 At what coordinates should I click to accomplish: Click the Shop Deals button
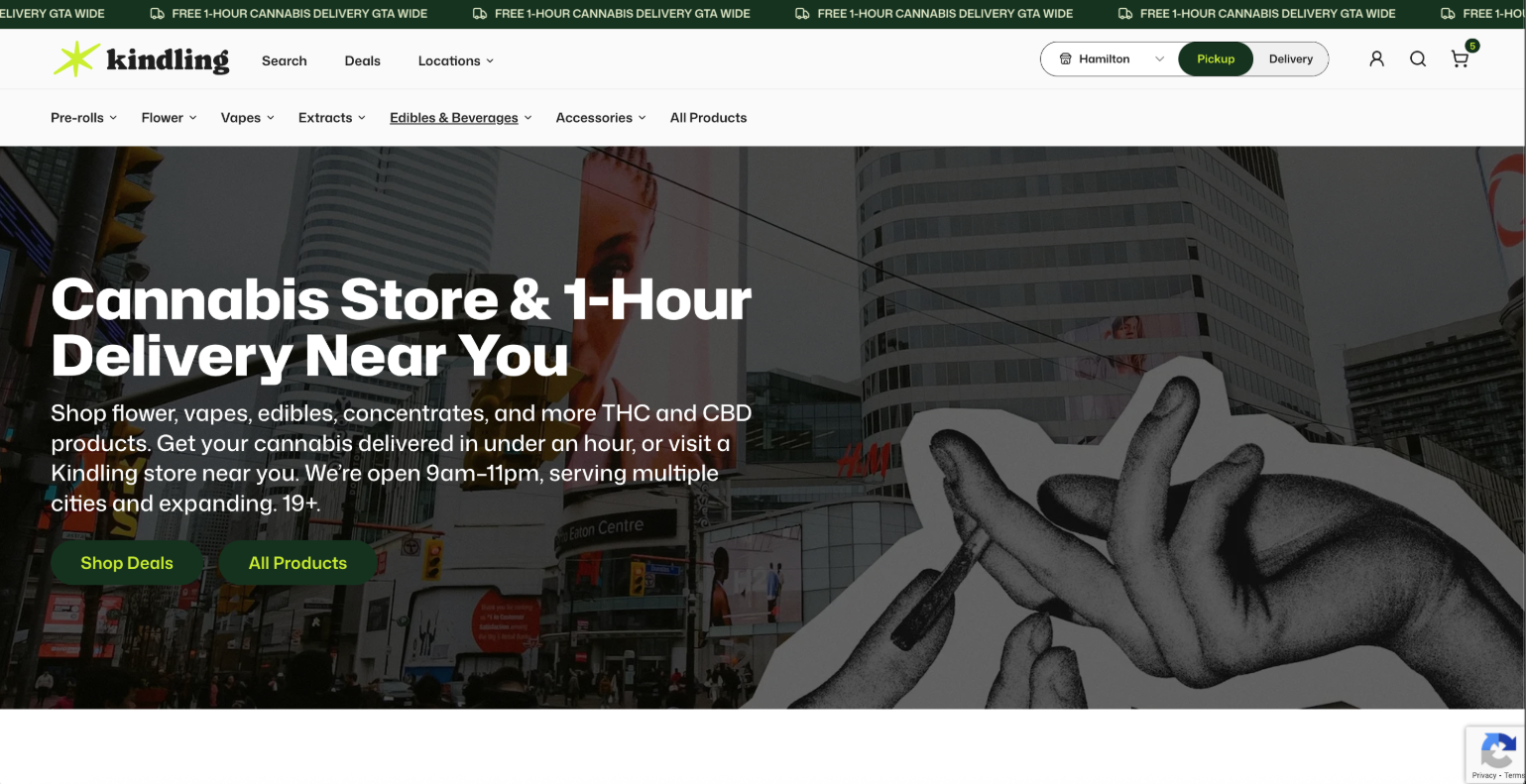tap(126, 562)
